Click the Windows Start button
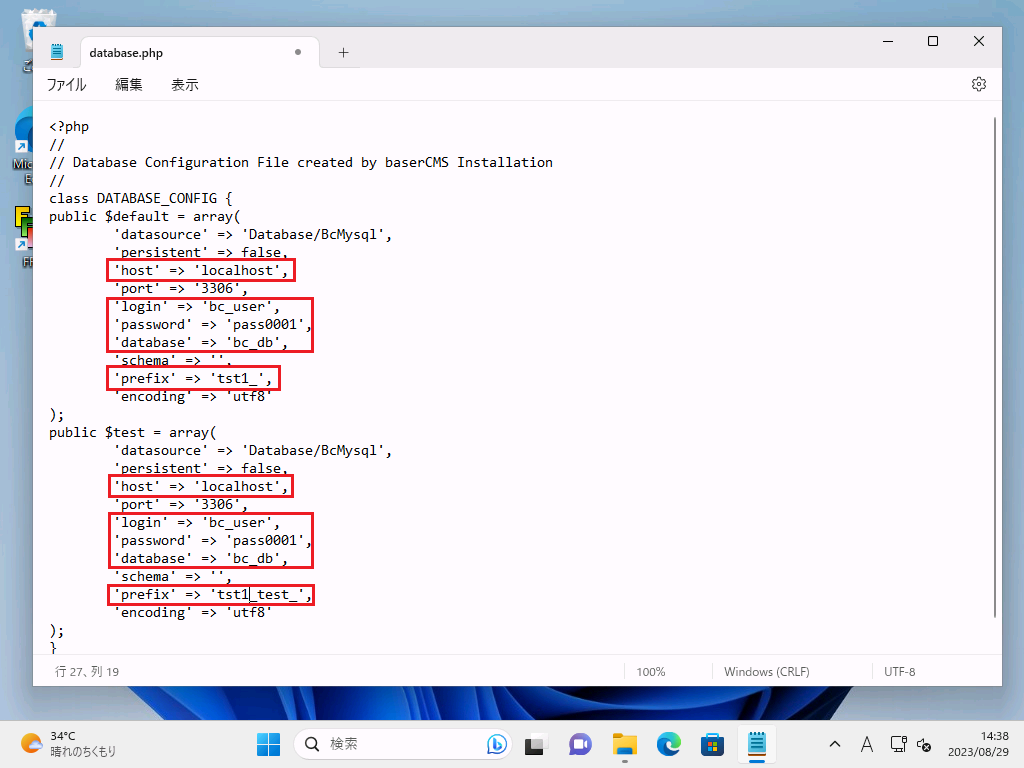The height and width of the screenshot is (768, 1024). (268, 744)
